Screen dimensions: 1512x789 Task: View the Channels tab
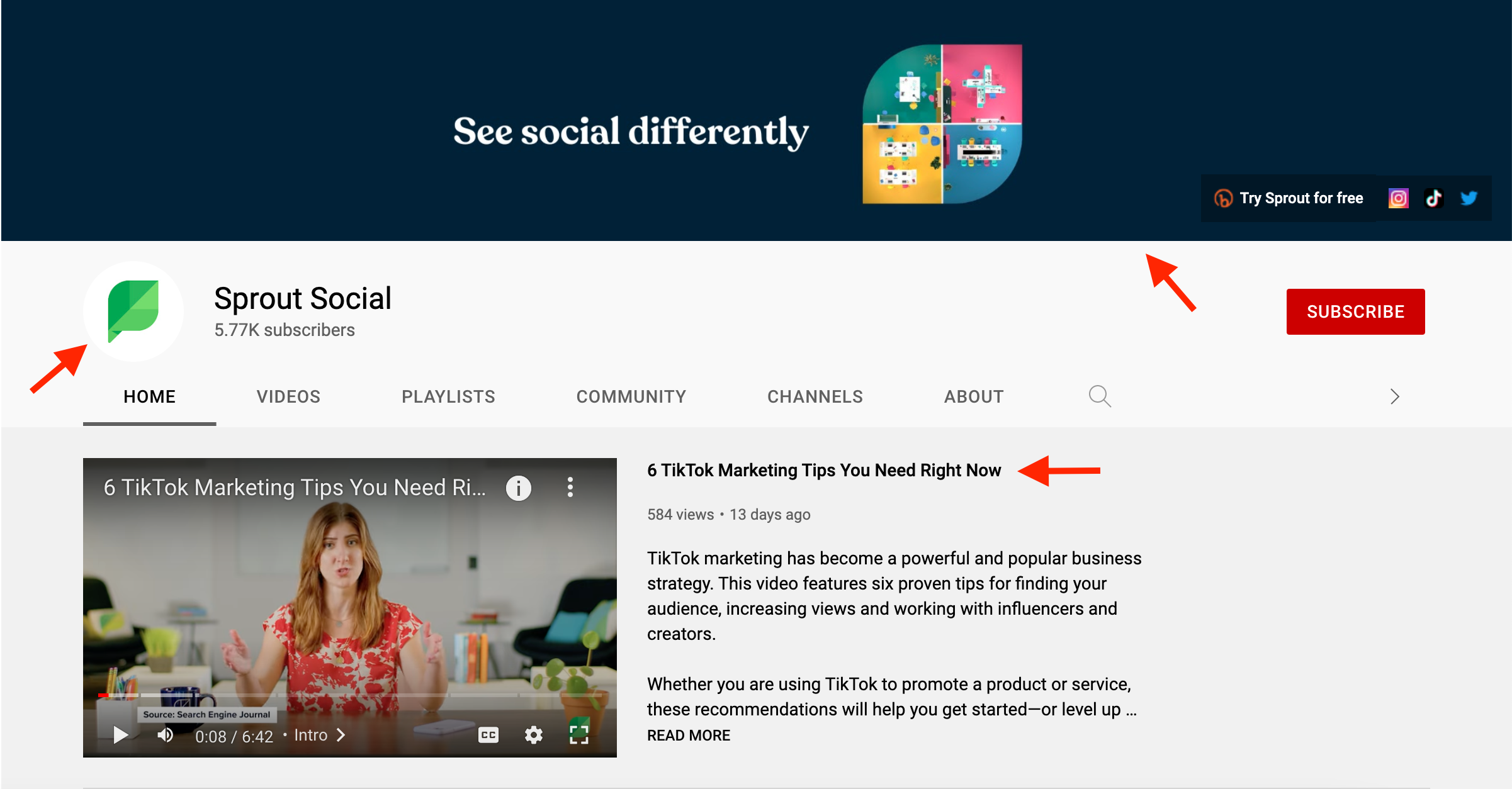coord(815,396)
